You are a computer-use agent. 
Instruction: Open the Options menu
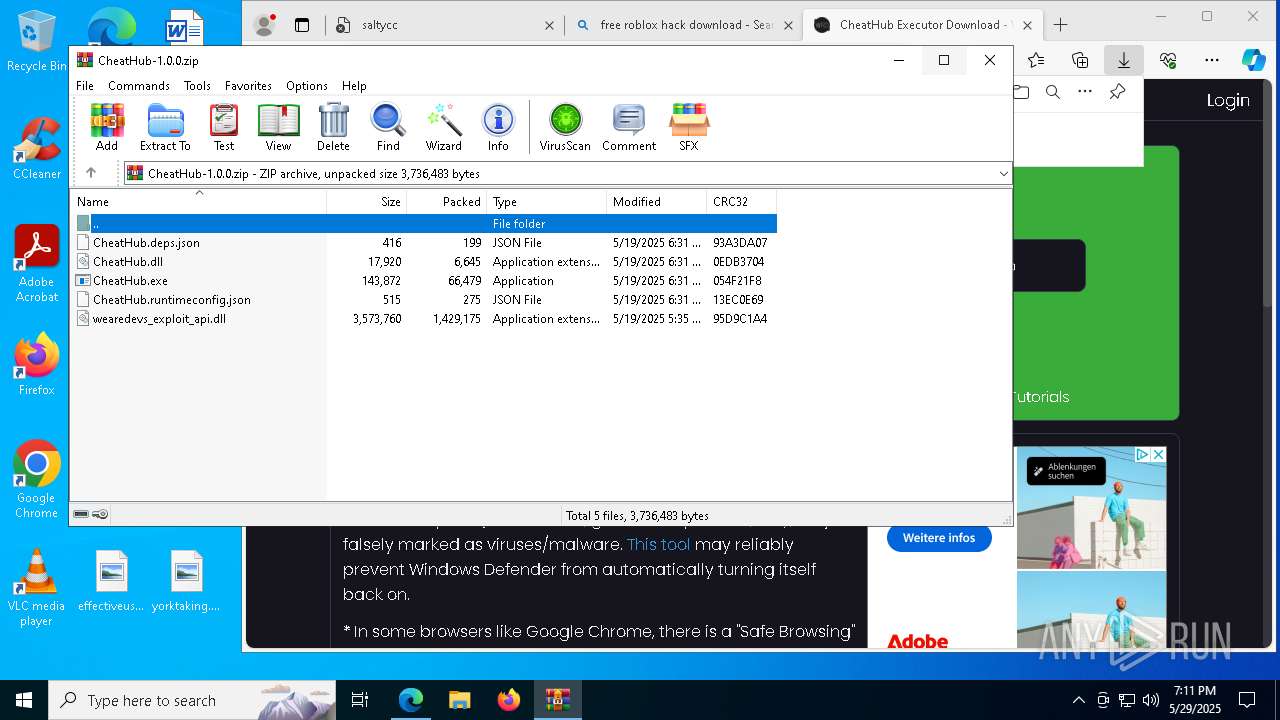point(307,86)
